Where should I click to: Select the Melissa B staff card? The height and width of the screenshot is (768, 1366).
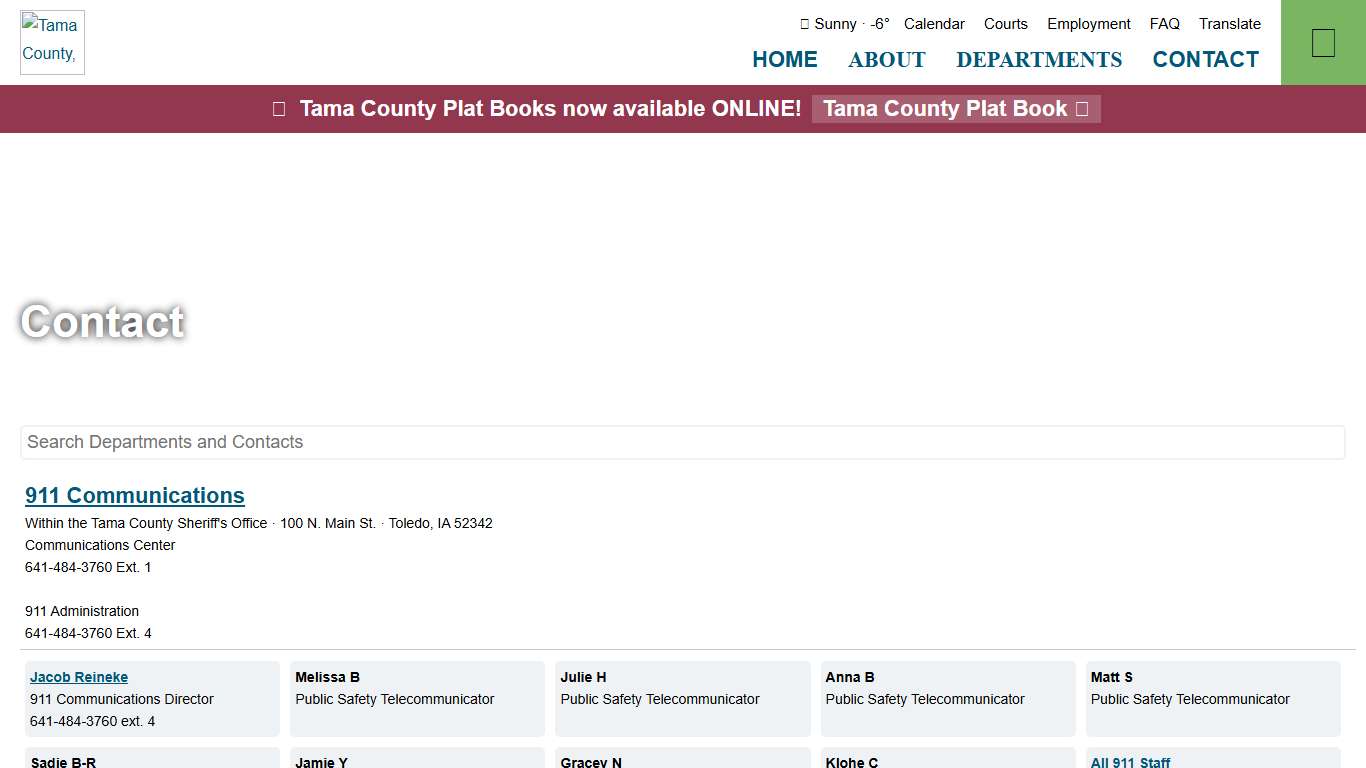(x=417, y=698)
